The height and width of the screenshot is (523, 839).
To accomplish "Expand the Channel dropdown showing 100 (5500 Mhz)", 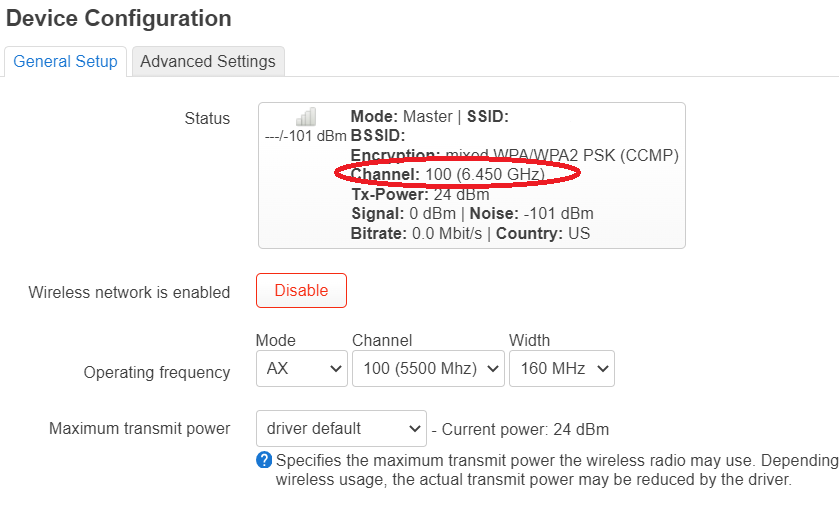I will (x=428, y=368).
